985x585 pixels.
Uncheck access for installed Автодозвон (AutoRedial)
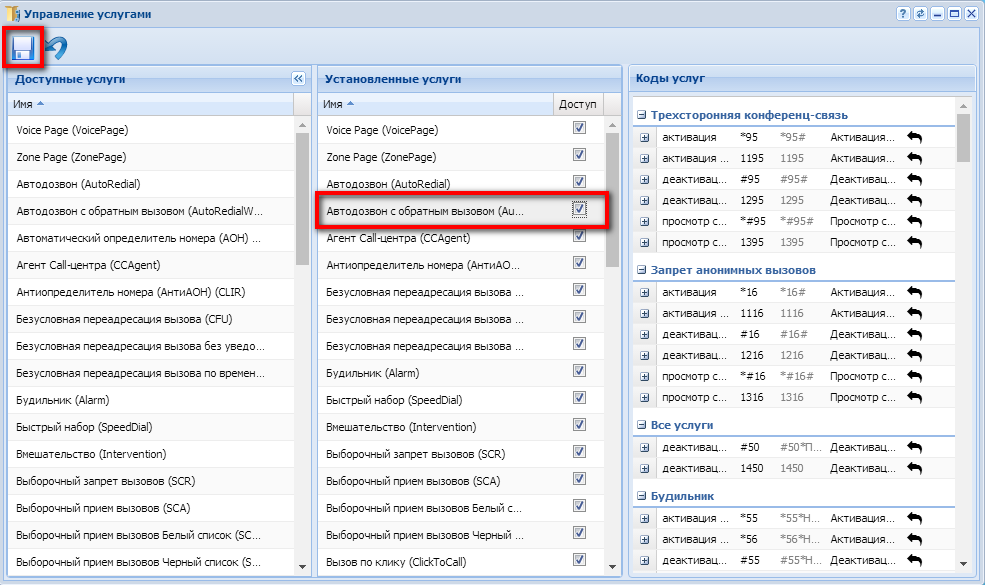pos(579,182)
